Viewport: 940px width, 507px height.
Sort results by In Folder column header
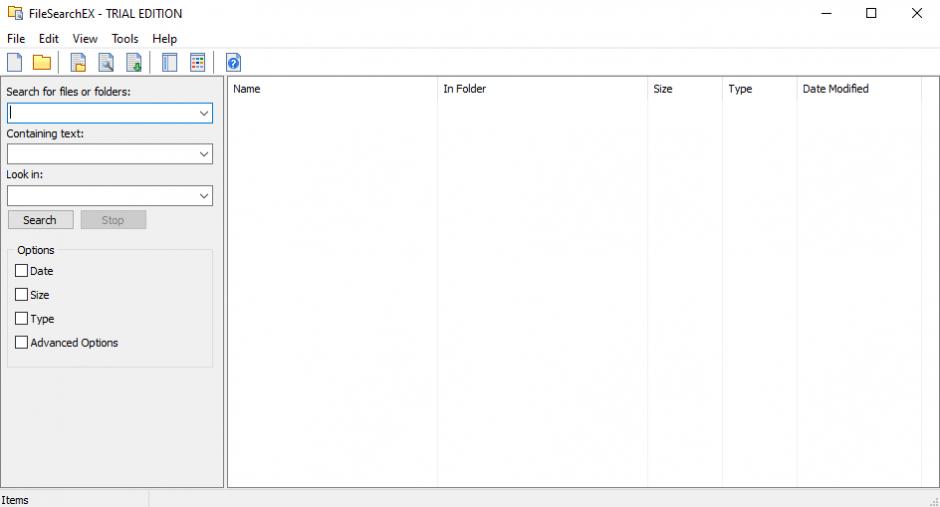pyautogui.click(x=543, y=89)
